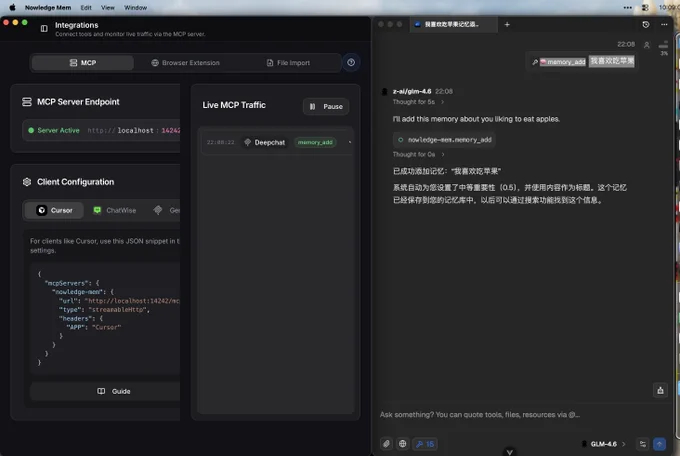The height and width of the screenshot is (456, 680).
Task: Open the tools button showing 15
Action: tap(425, 444)
